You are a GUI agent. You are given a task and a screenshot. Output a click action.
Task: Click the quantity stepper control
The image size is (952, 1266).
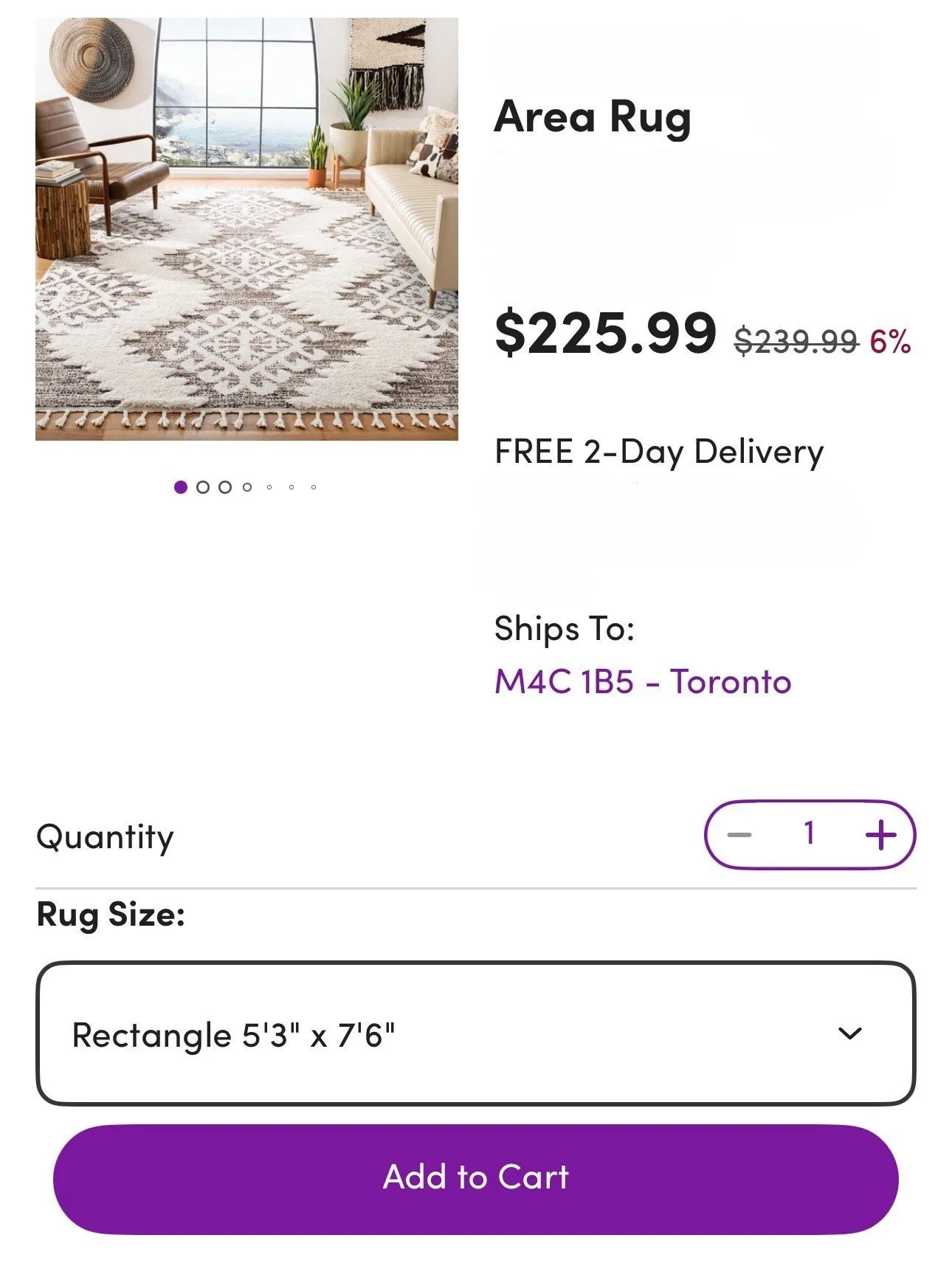click(809, 836)
